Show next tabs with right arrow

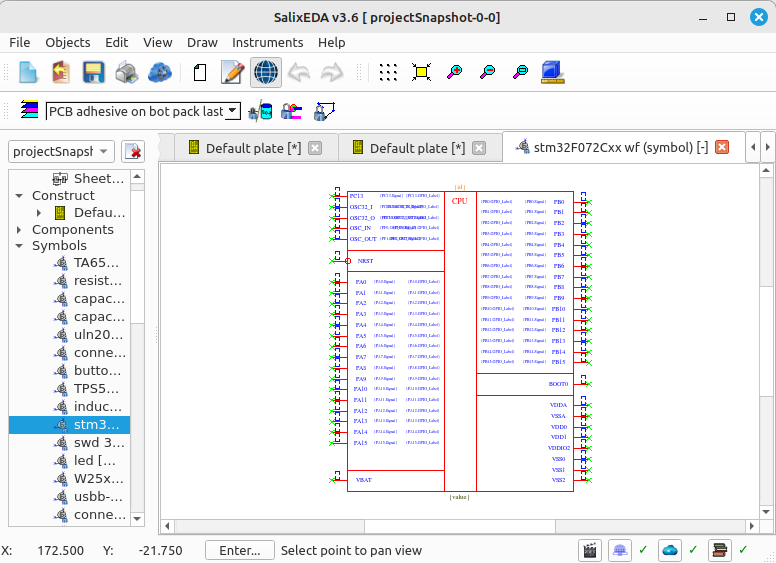(768, 147)
